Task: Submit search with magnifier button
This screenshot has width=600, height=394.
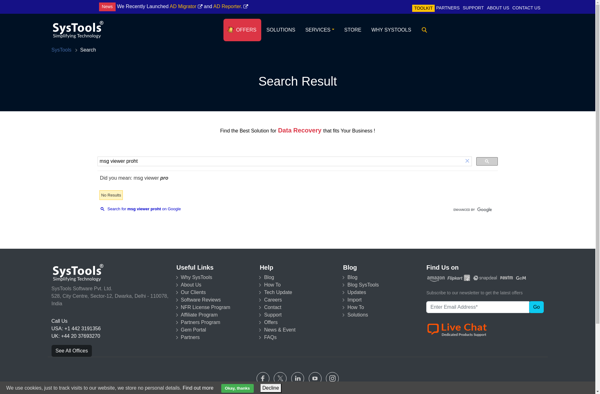Action: (487, 161)
